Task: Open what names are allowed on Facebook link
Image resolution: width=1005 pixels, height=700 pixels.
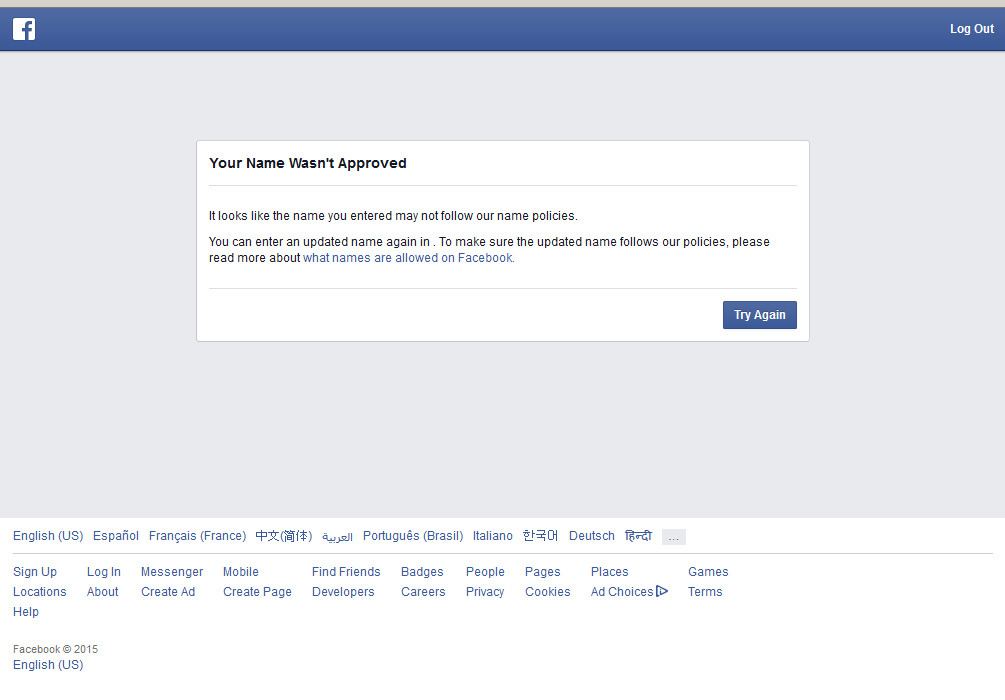Action: click(x=408, y=258)
